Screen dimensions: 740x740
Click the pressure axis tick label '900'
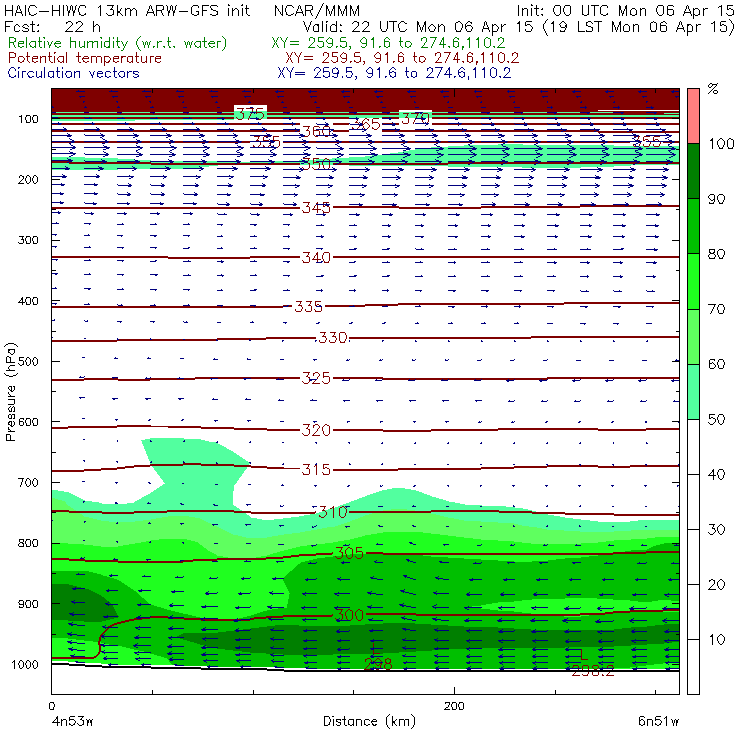coord(28,604)
